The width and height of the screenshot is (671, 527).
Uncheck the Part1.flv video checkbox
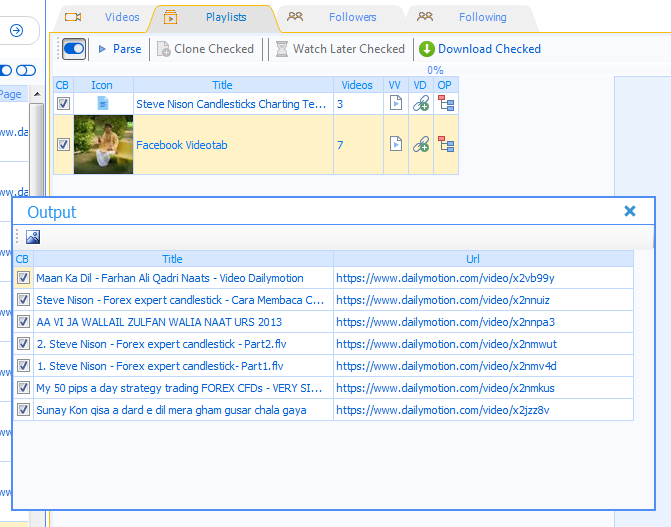coord(23,366)
